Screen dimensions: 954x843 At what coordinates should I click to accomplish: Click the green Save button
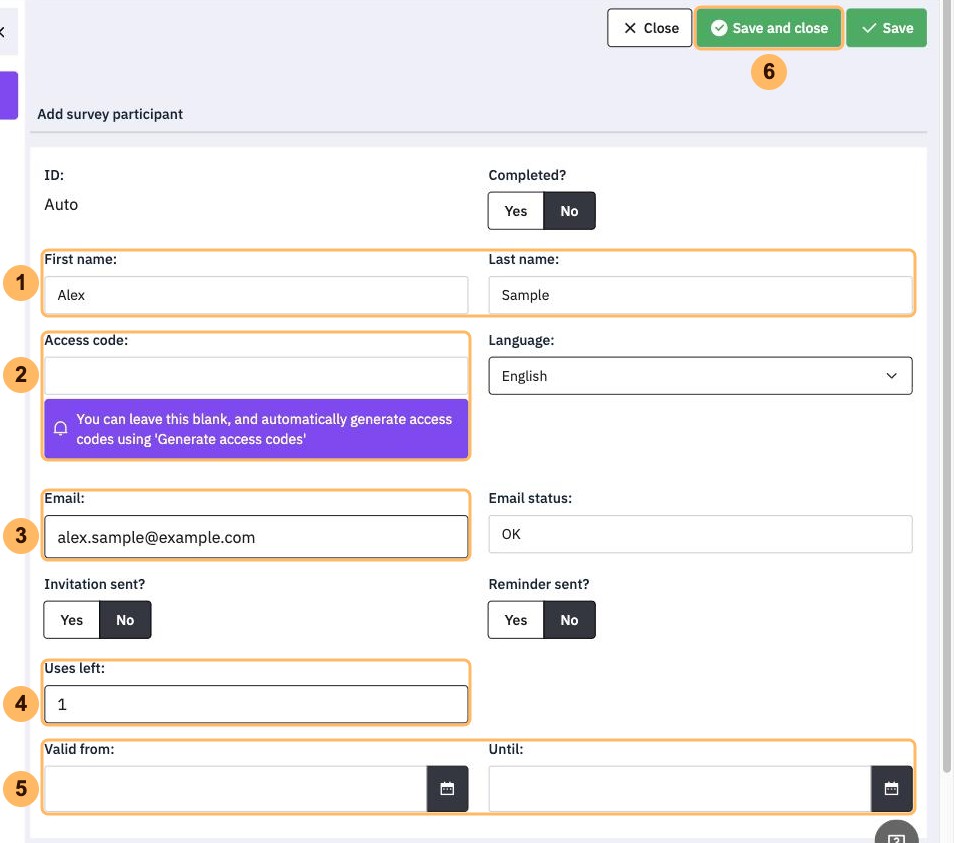pyautogui.click(x=886, y=28)
